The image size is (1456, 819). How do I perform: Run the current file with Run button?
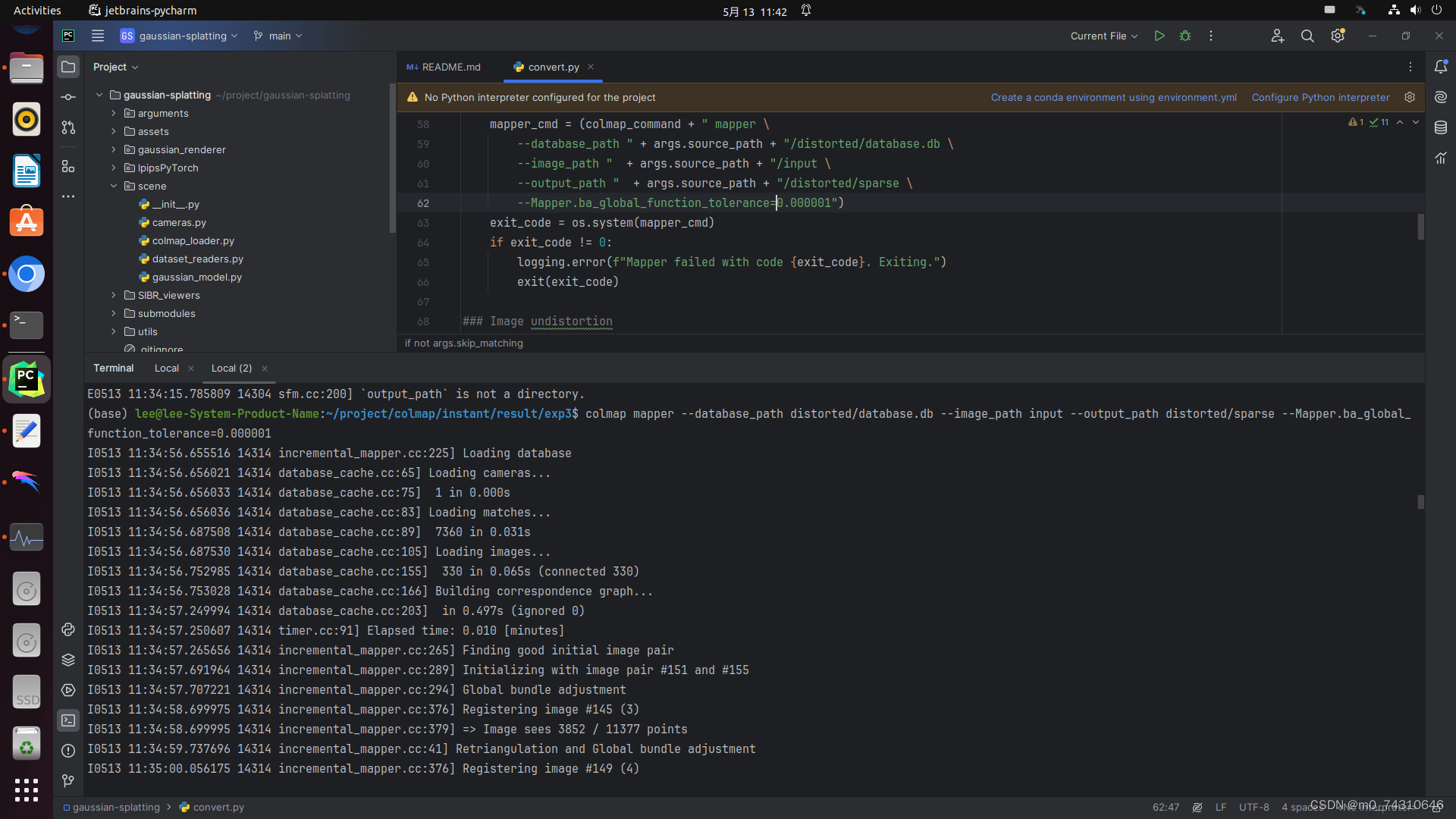coord(1159,36)
